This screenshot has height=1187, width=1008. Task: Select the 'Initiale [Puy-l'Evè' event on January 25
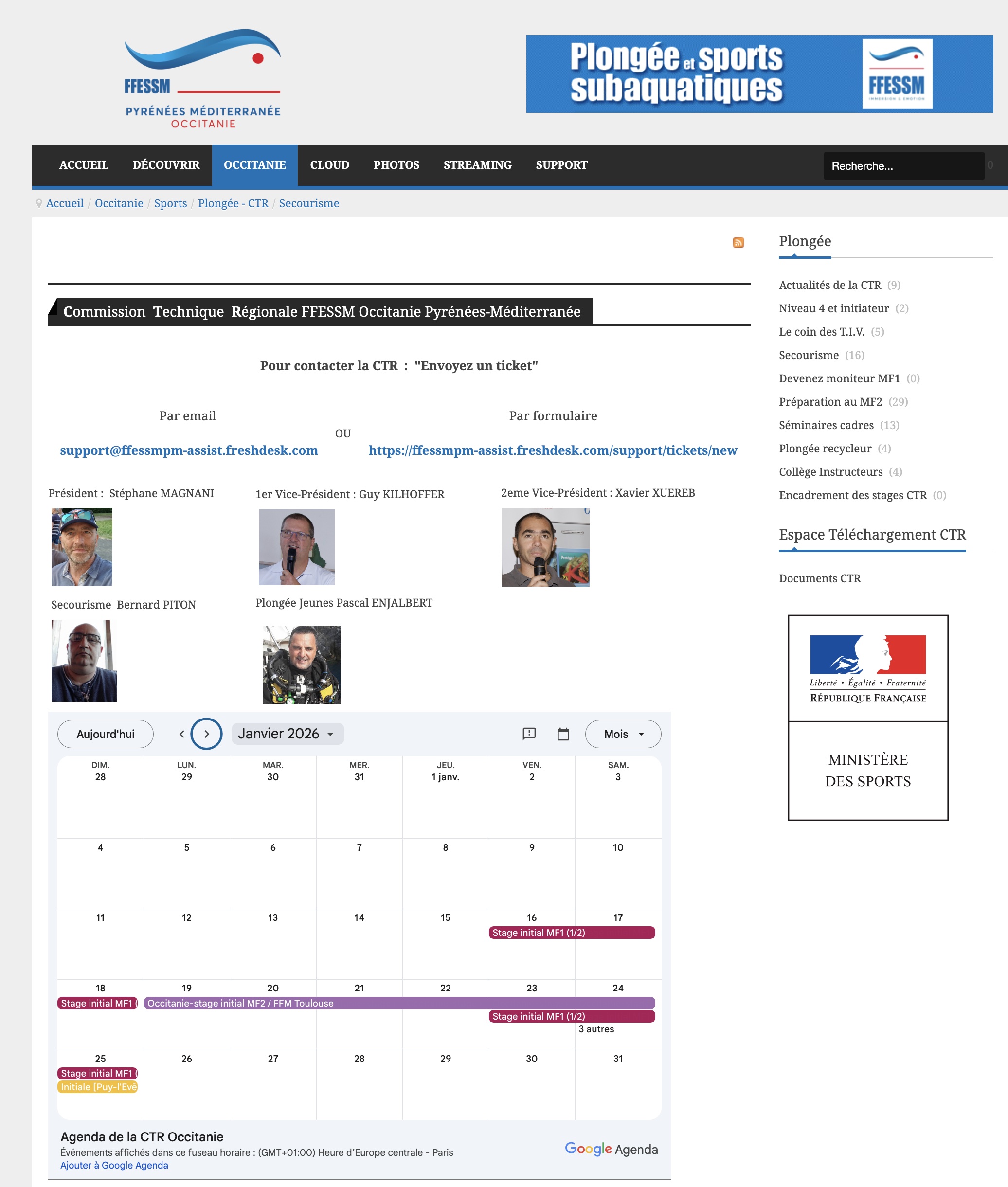(98, 1086)
